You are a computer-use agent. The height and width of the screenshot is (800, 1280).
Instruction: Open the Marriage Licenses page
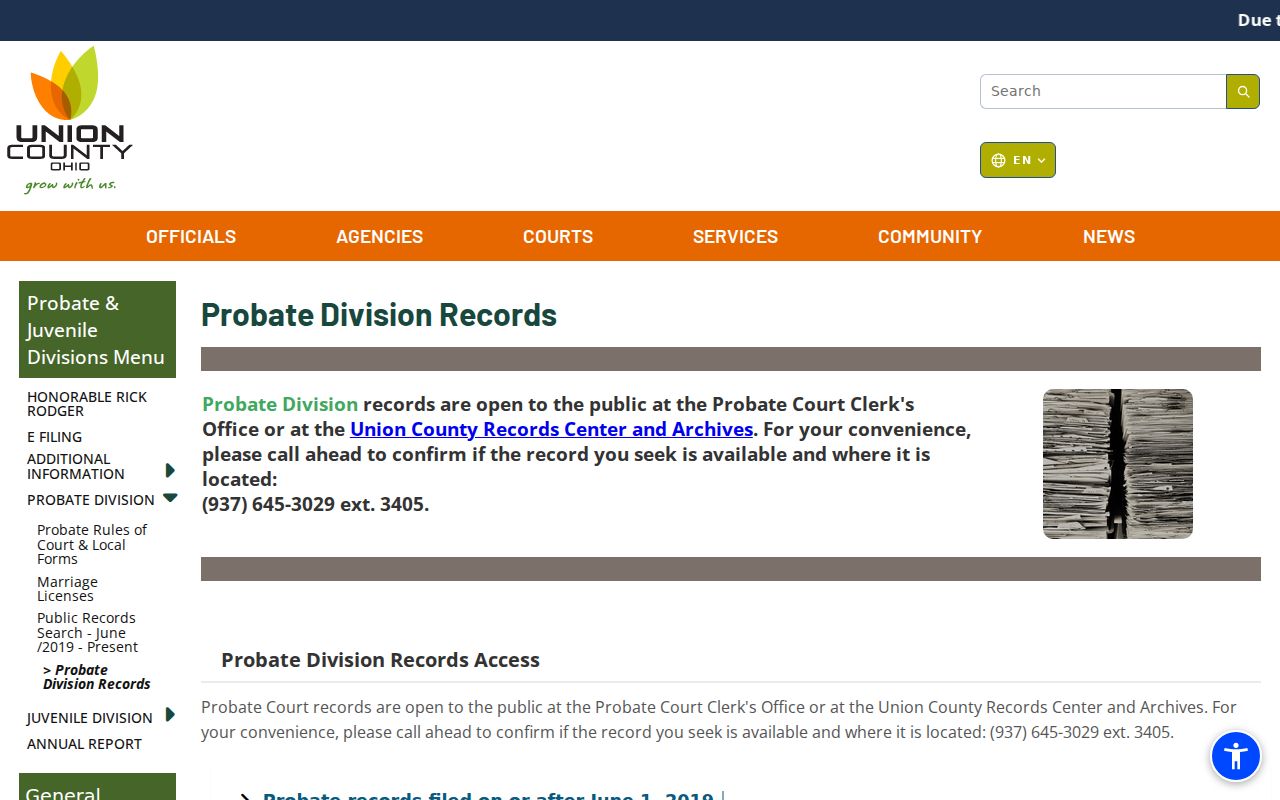[67, 589]
